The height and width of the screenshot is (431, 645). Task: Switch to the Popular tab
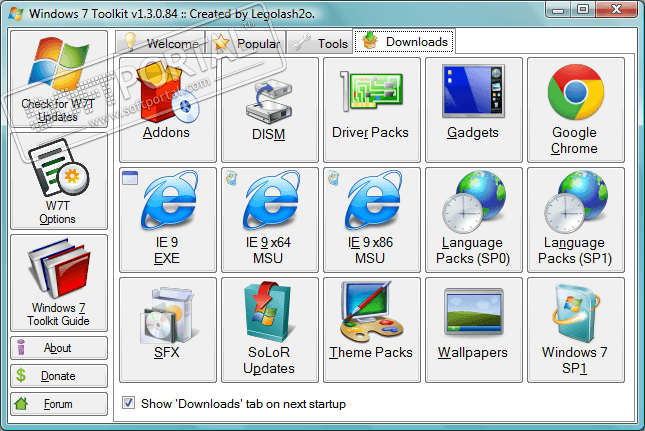tap(246, 43)
